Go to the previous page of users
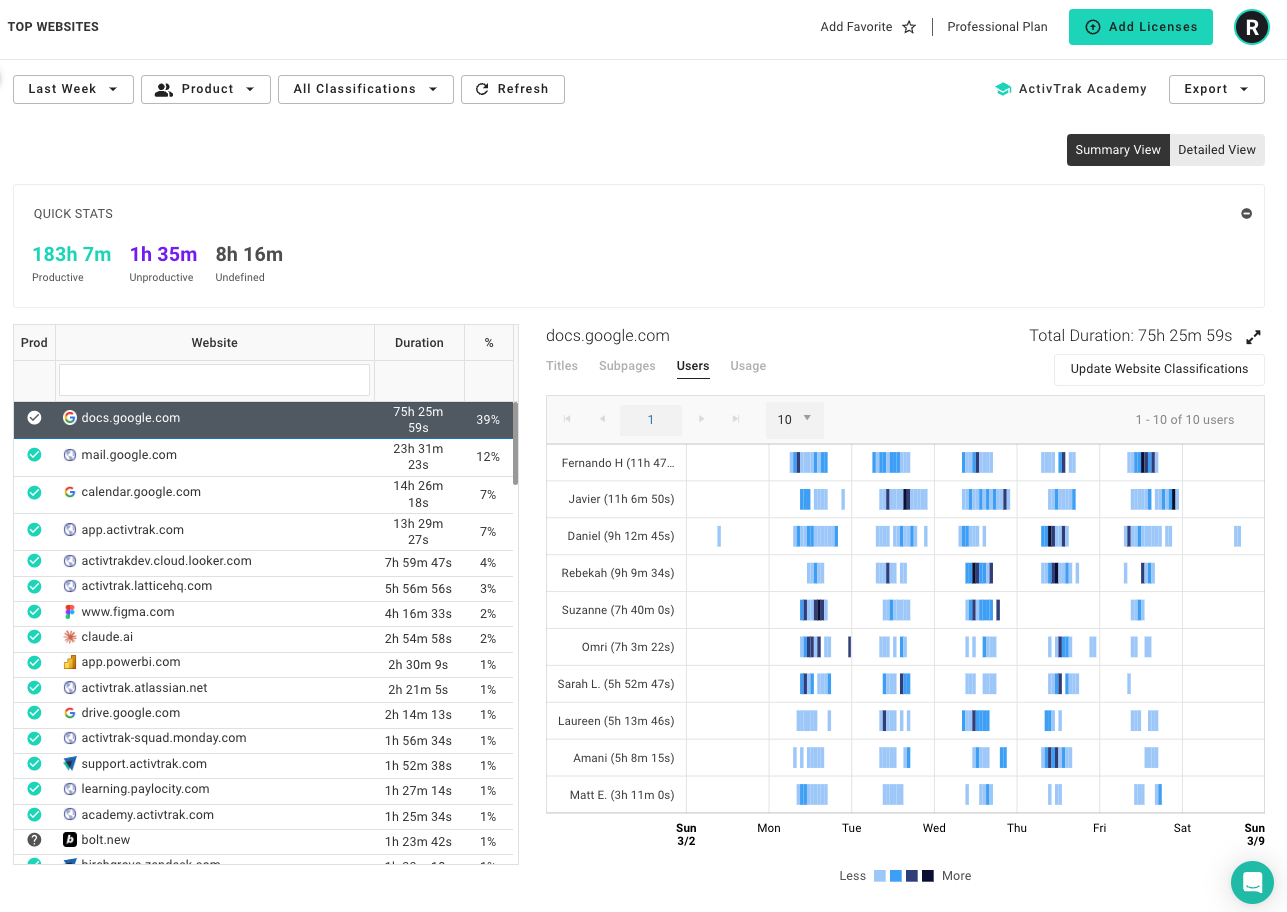1287x912 pixels. (x=602, y=419)
